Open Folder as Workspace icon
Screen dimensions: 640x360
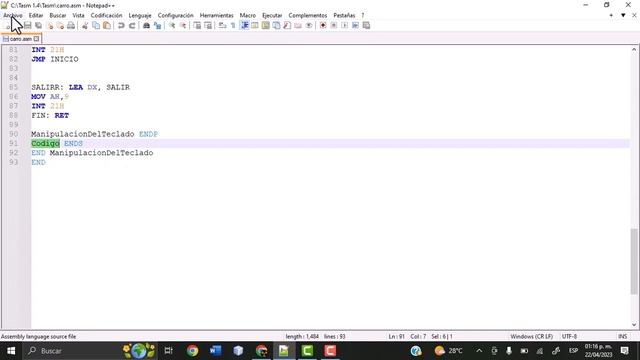coord(298,25)
